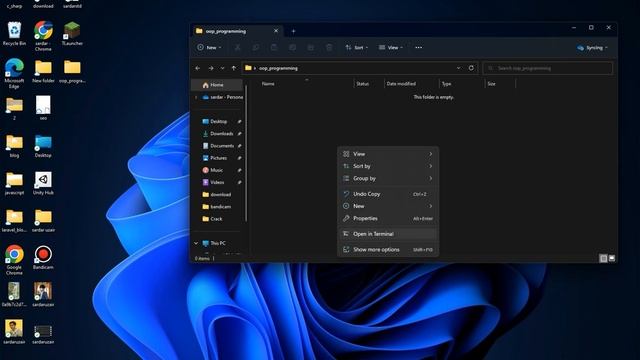Open the New submenu in context menu
Viewport: 640px width, 360px height.
click(388, 206)
